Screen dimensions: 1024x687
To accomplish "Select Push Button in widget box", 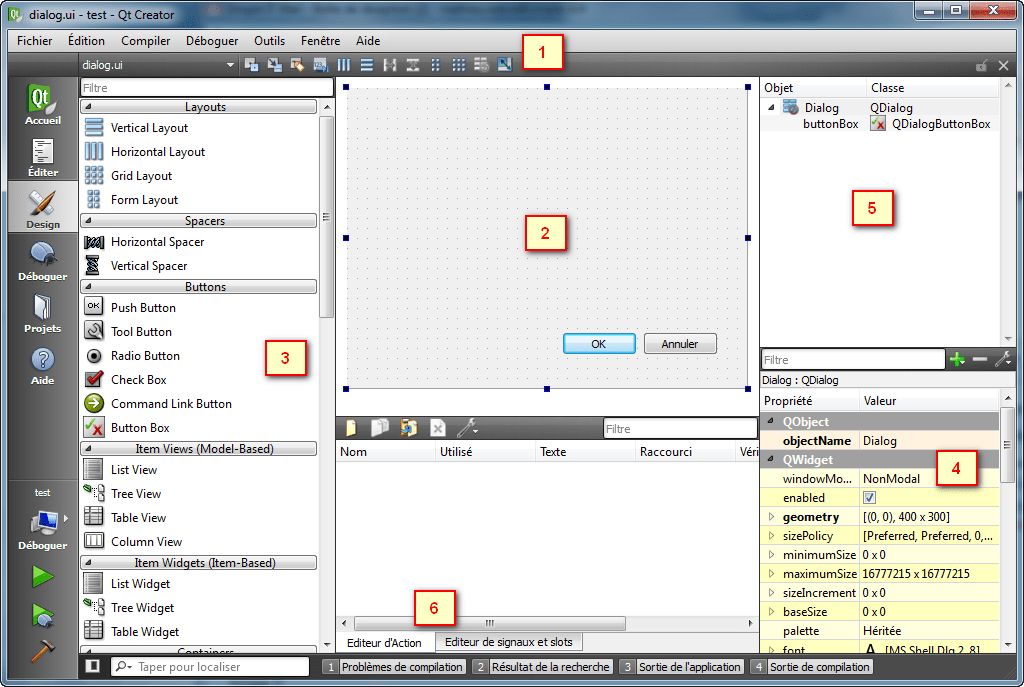I will 143,308.
